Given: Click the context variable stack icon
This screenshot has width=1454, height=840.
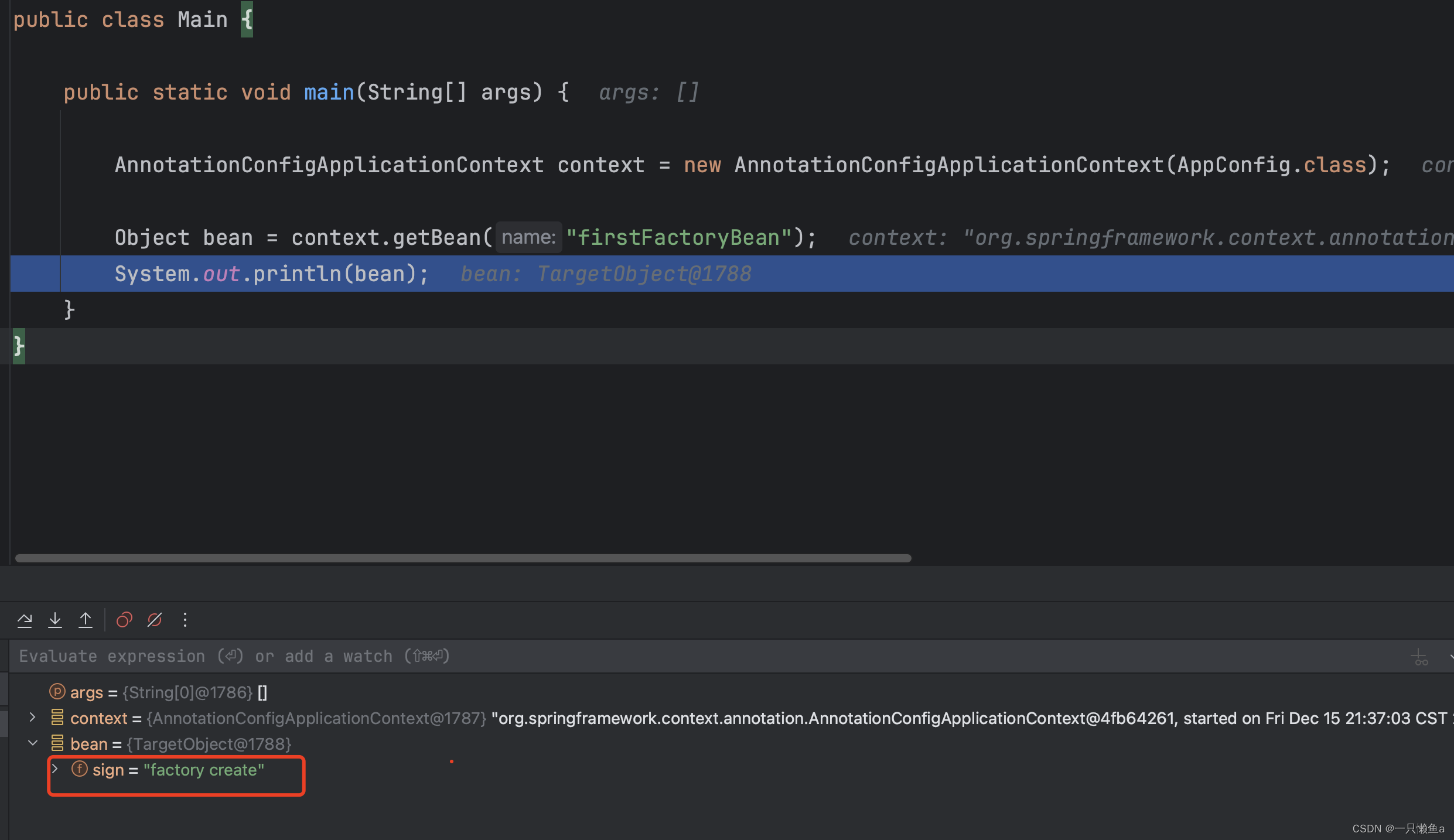Looking at the screenshot, I should (x=57, y=718).
